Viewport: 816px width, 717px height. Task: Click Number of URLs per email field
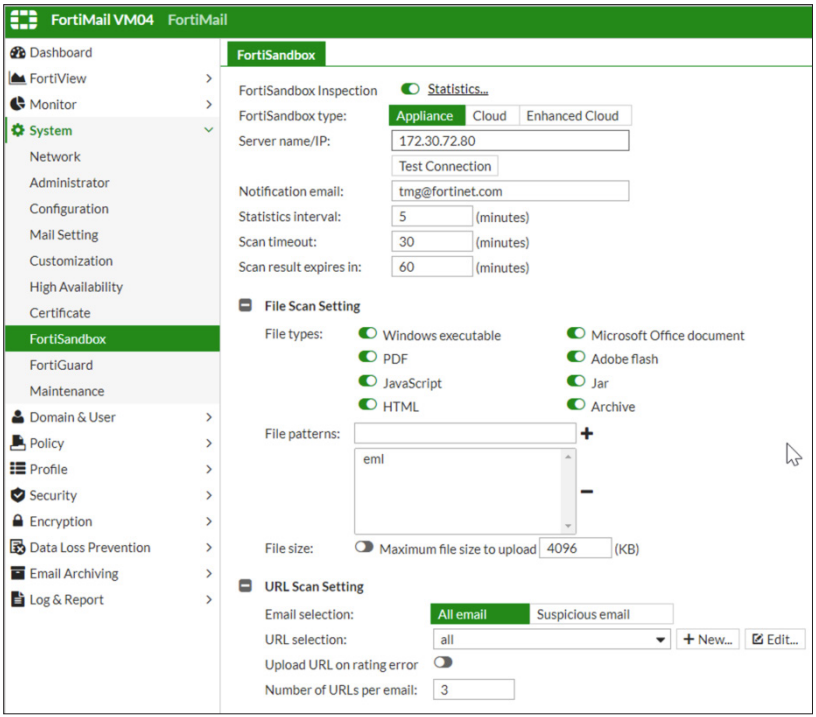pos(474,689)
